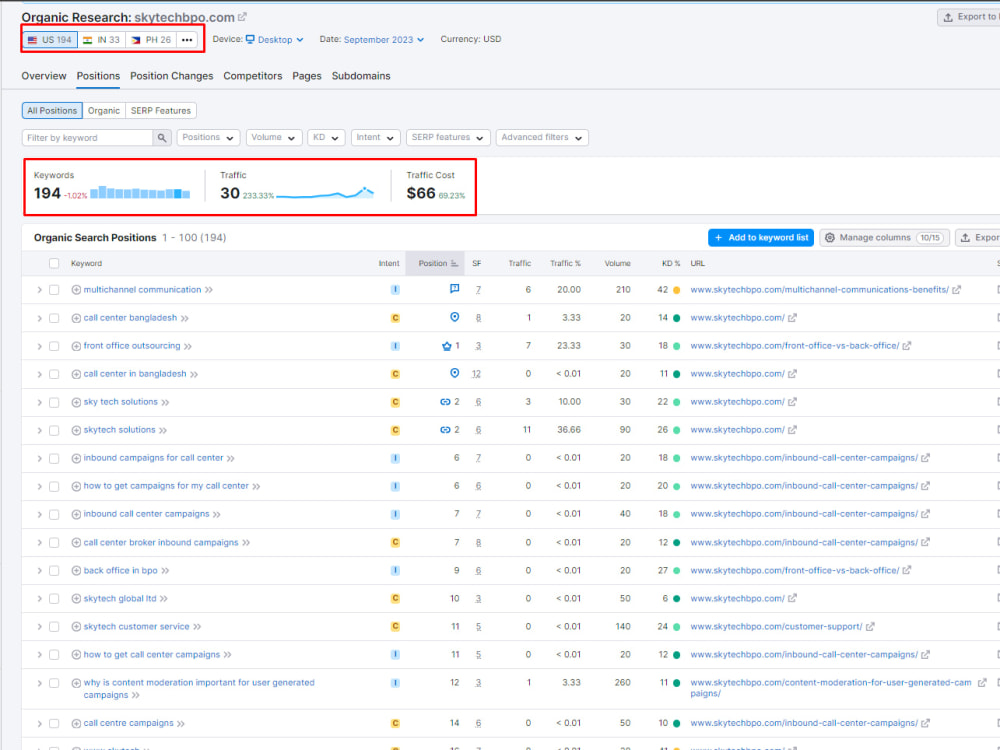Click the plus icon next to call center bangladesh
The width and height of the screenshot is (1000, 750).
point(76,318)
